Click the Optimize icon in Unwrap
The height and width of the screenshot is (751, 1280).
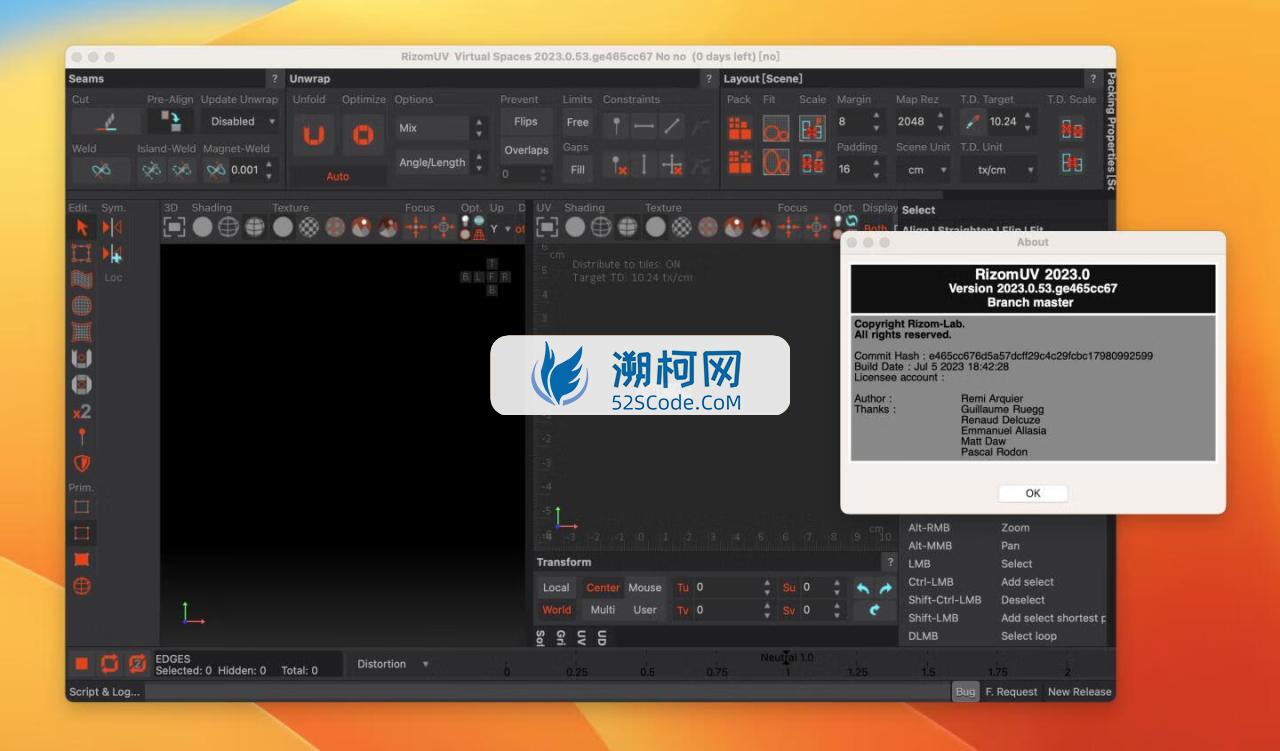coord(363,134)
